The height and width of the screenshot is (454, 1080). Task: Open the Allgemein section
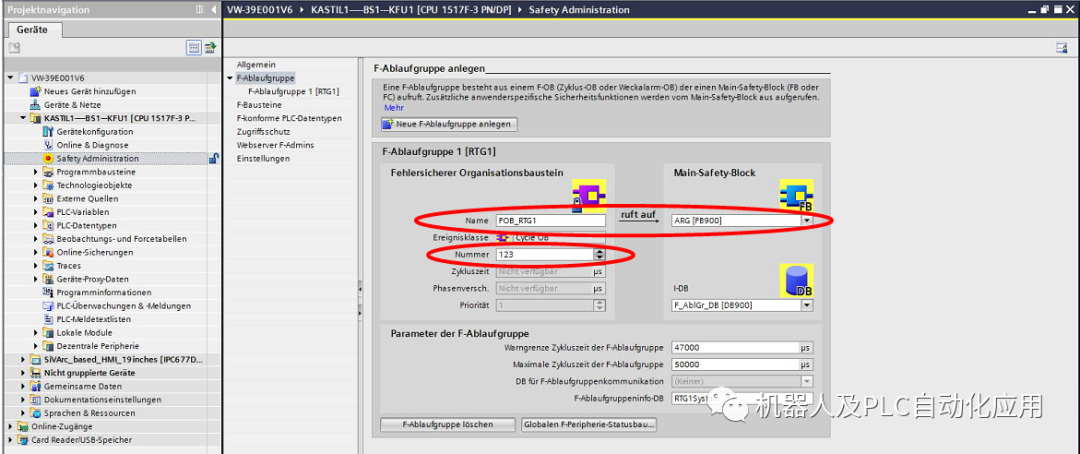click(256, 65)
